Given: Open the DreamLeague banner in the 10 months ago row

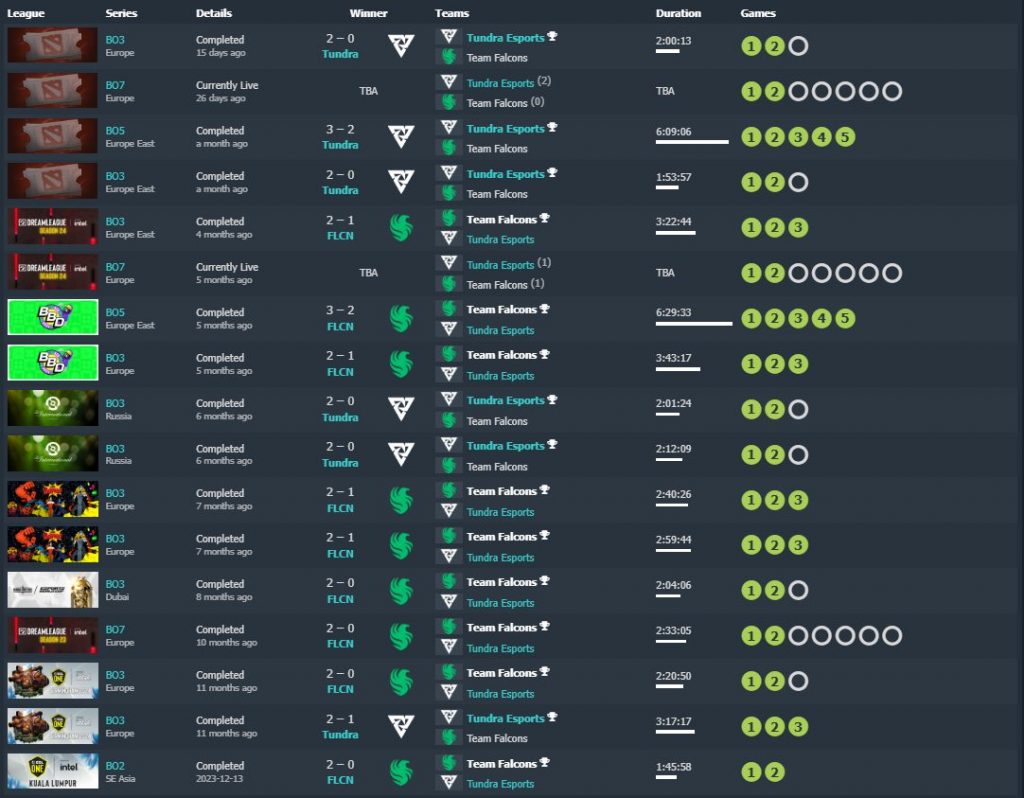Looking at the screenshot, I should pyautogui.click(x=53, y=636).
